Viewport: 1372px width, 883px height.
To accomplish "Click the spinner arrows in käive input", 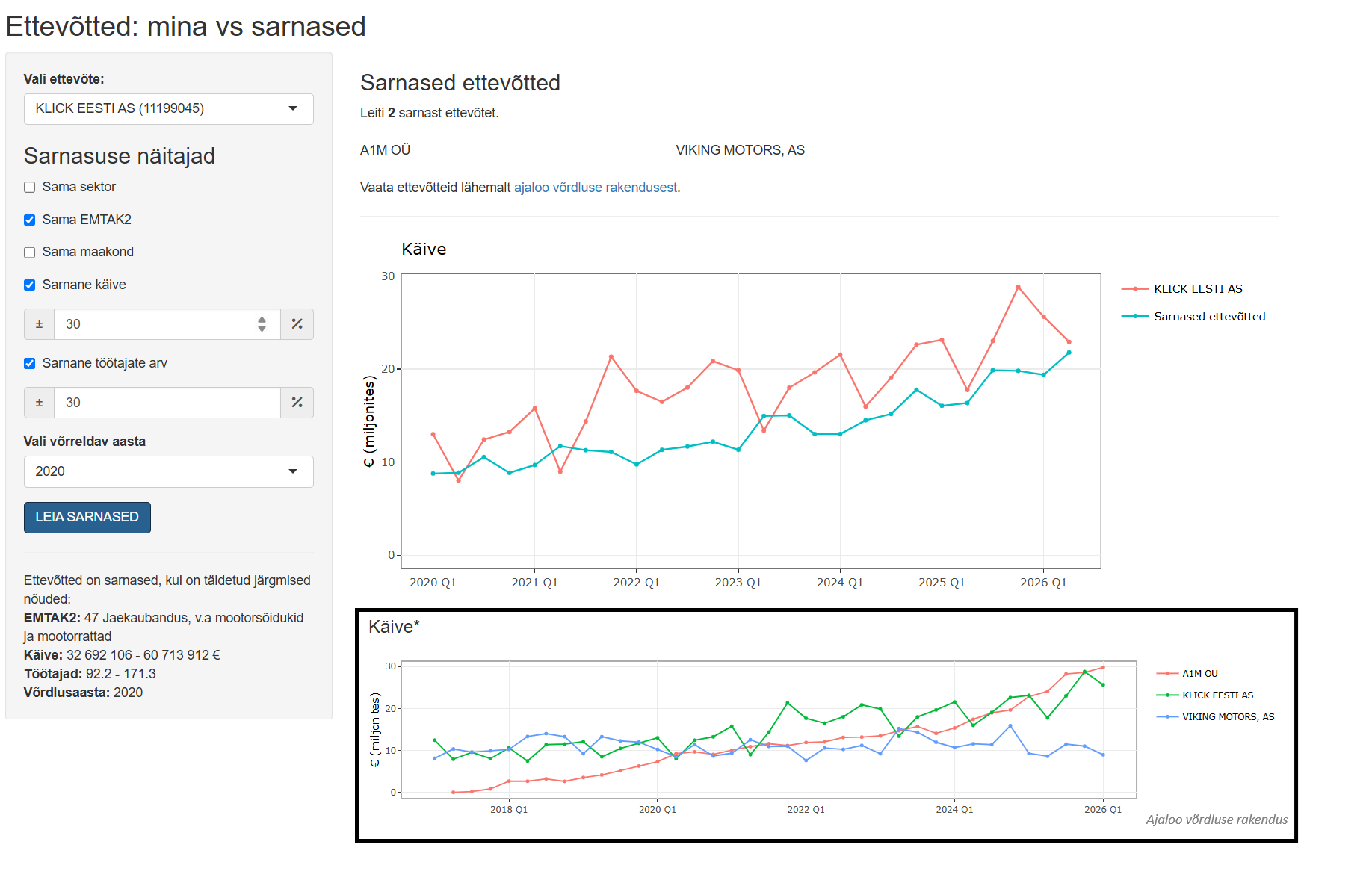I will [x=262, y=324].
